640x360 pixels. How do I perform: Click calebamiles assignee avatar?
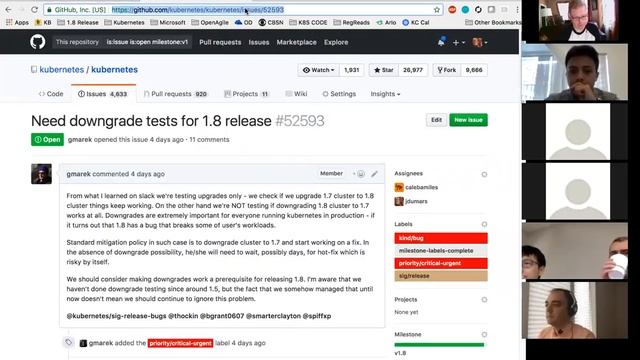coord(399,187)
